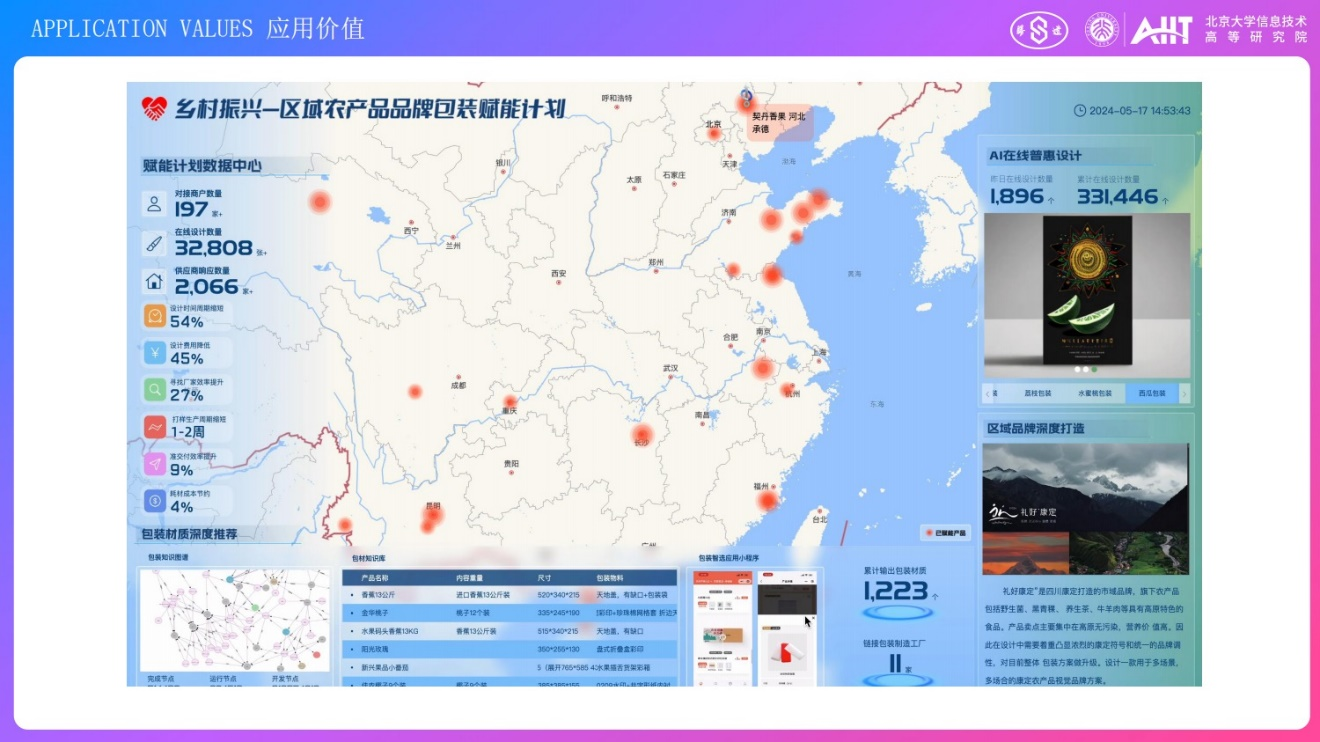Click the green magnifier factory search icon

[154, 389]
